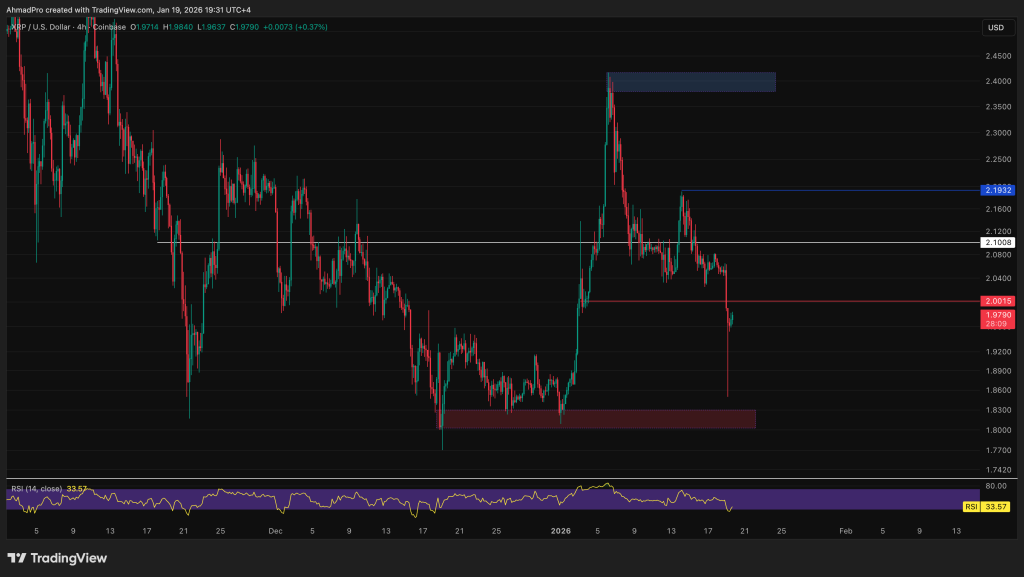Viewport: 1024px width, 577px height.
Task: Click the Dec label on time axis
Action: tap(276, 531)
